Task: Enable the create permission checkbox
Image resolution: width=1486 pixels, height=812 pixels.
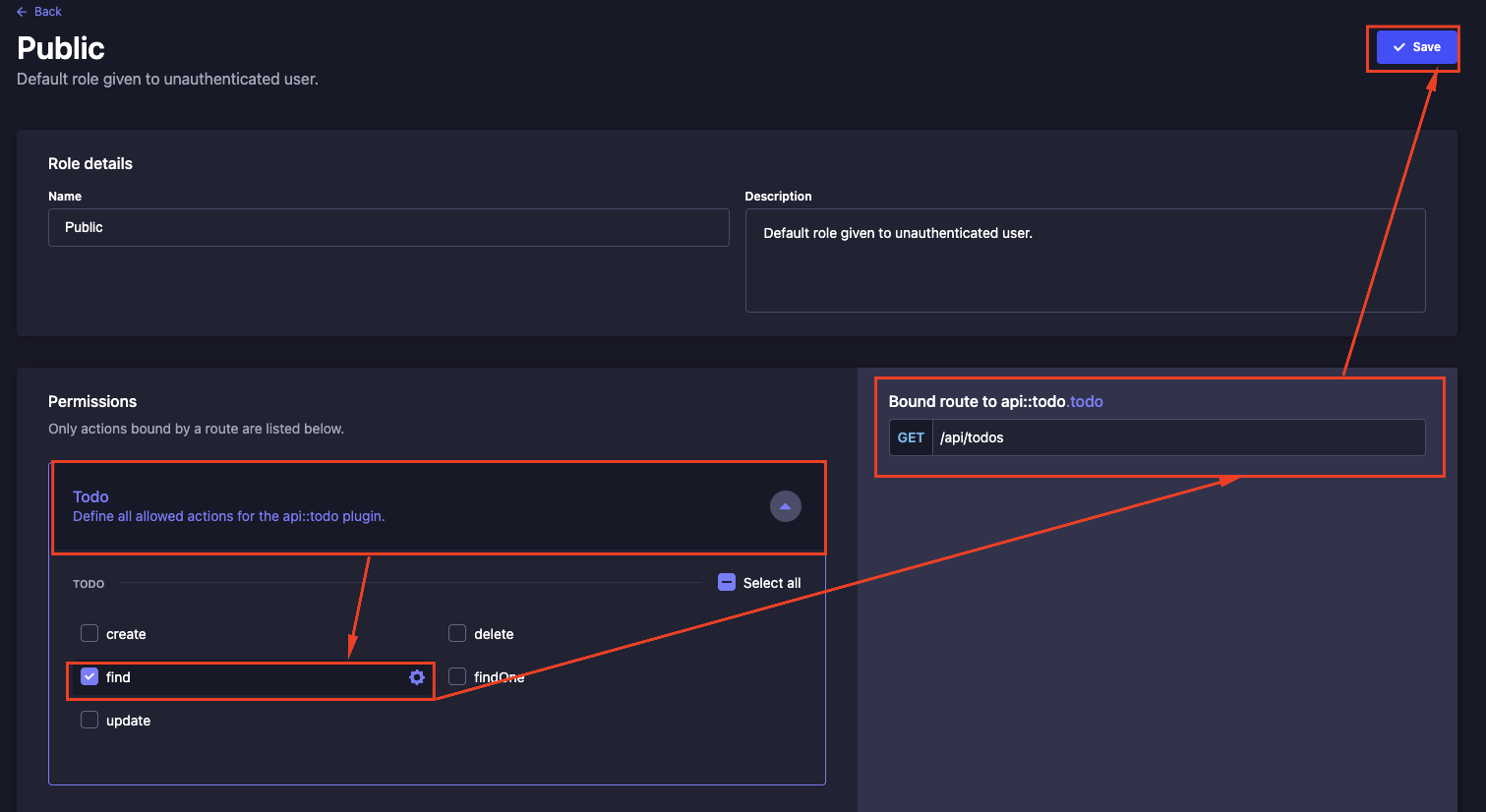Action: 89,633
